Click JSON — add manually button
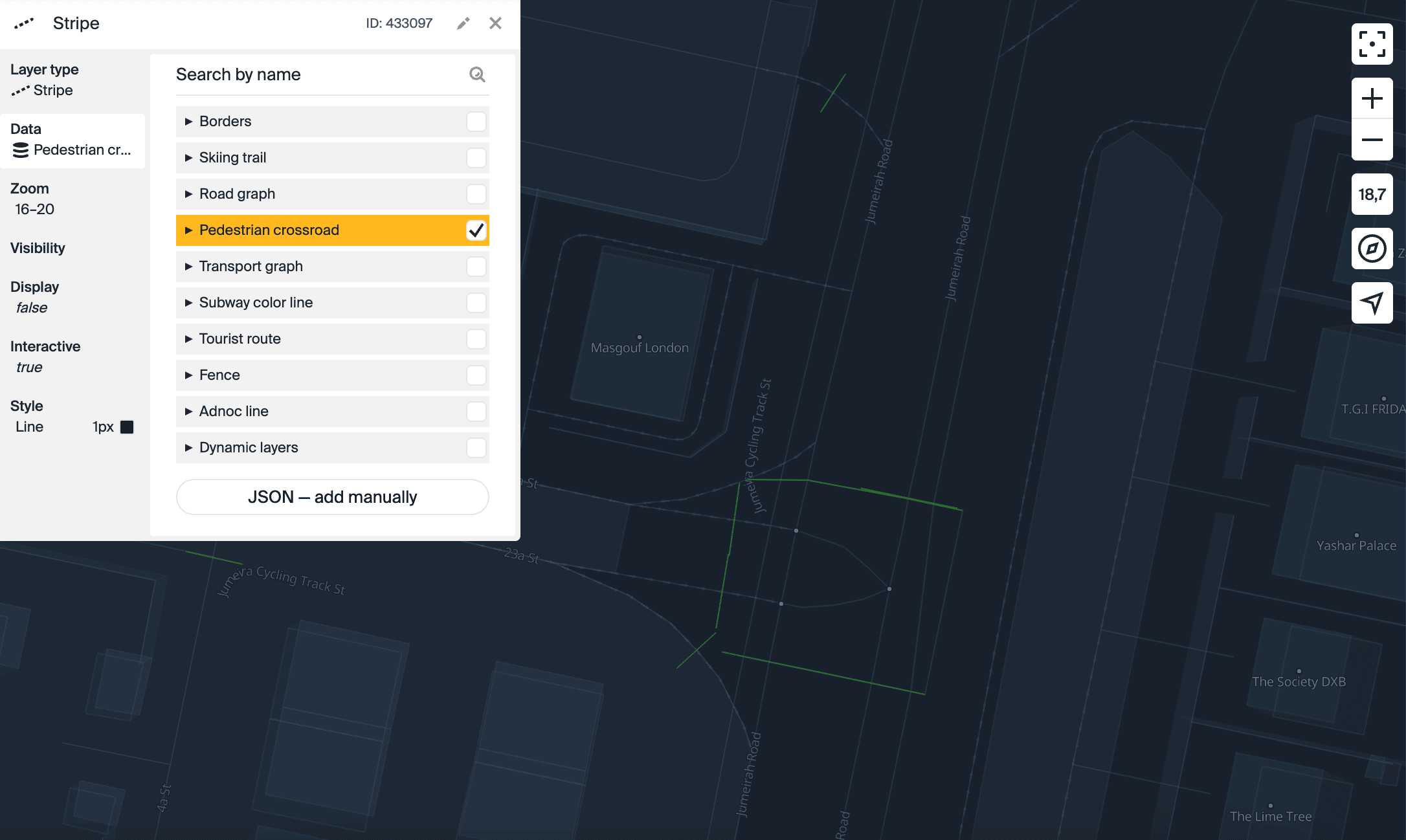This screenshot has width=1406, height=840. pyautogui.click(x=332, y=497)
